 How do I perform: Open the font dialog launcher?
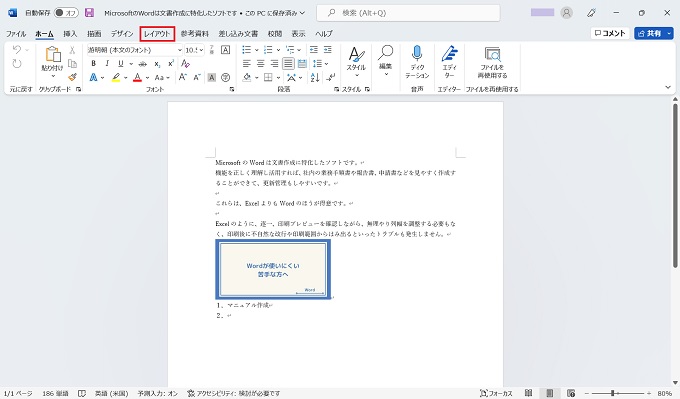pos(232,89)
